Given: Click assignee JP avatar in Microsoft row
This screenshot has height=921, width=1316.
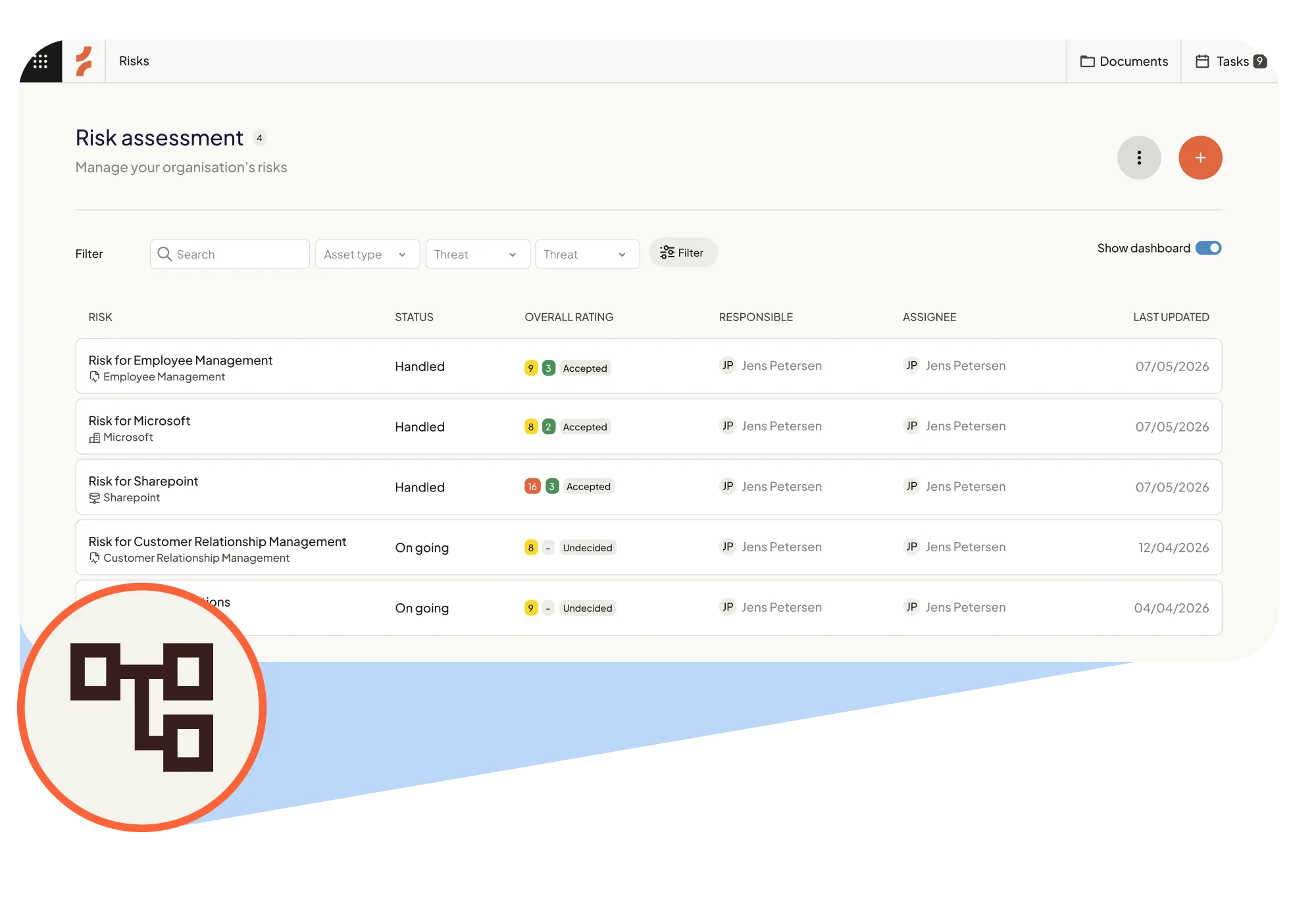Looking at the screenshot, I should [x=911, y=426].
